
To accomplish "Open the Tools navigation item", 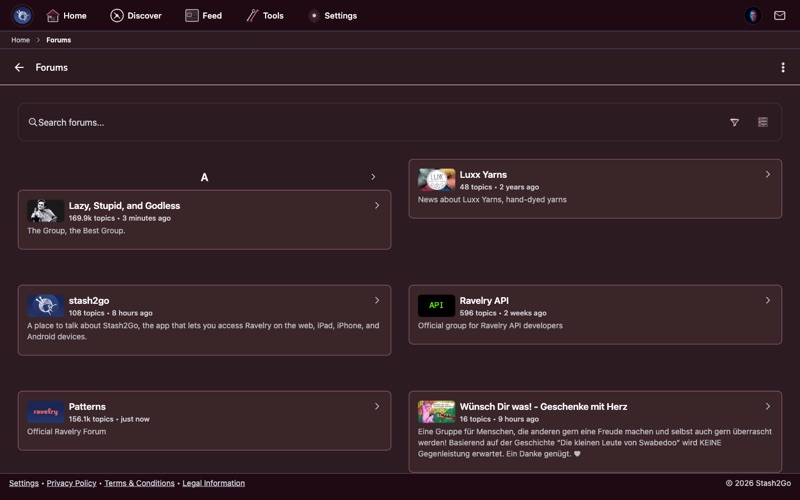I will click(x=264, y=16).
